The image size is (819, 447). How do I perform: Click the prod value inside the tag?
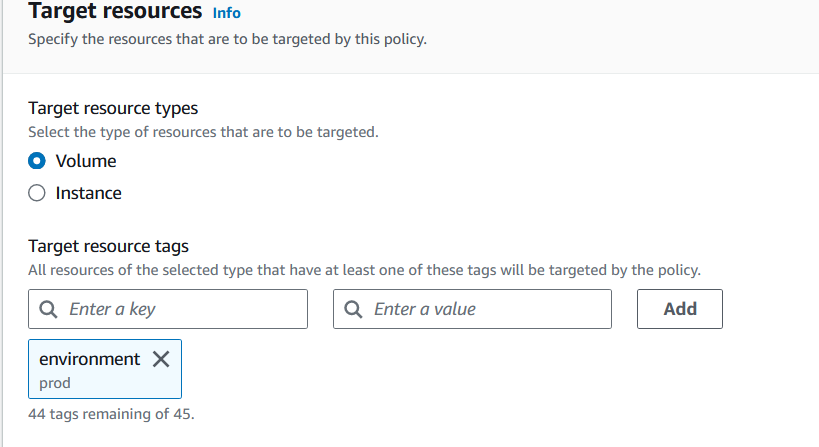click(55, 383)
